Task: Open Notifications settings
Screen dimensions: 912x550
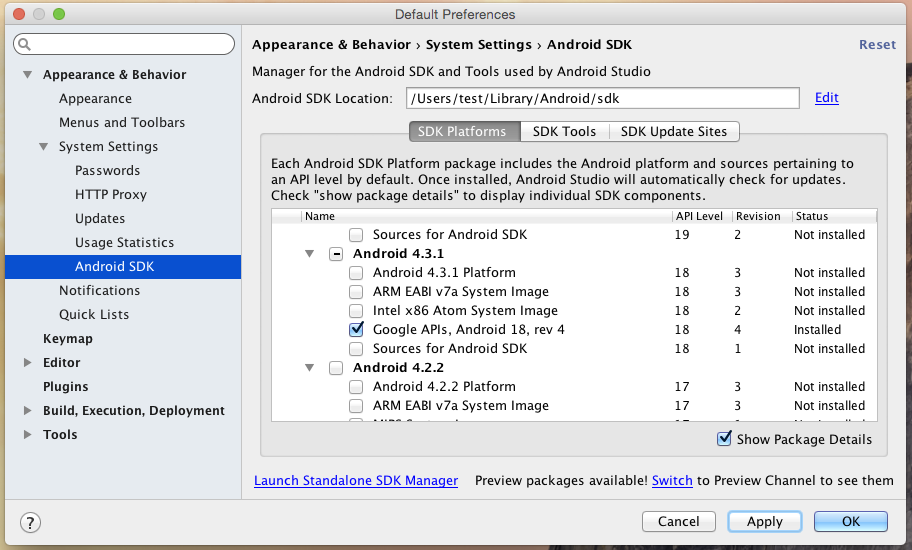Action: pos(99,291)
